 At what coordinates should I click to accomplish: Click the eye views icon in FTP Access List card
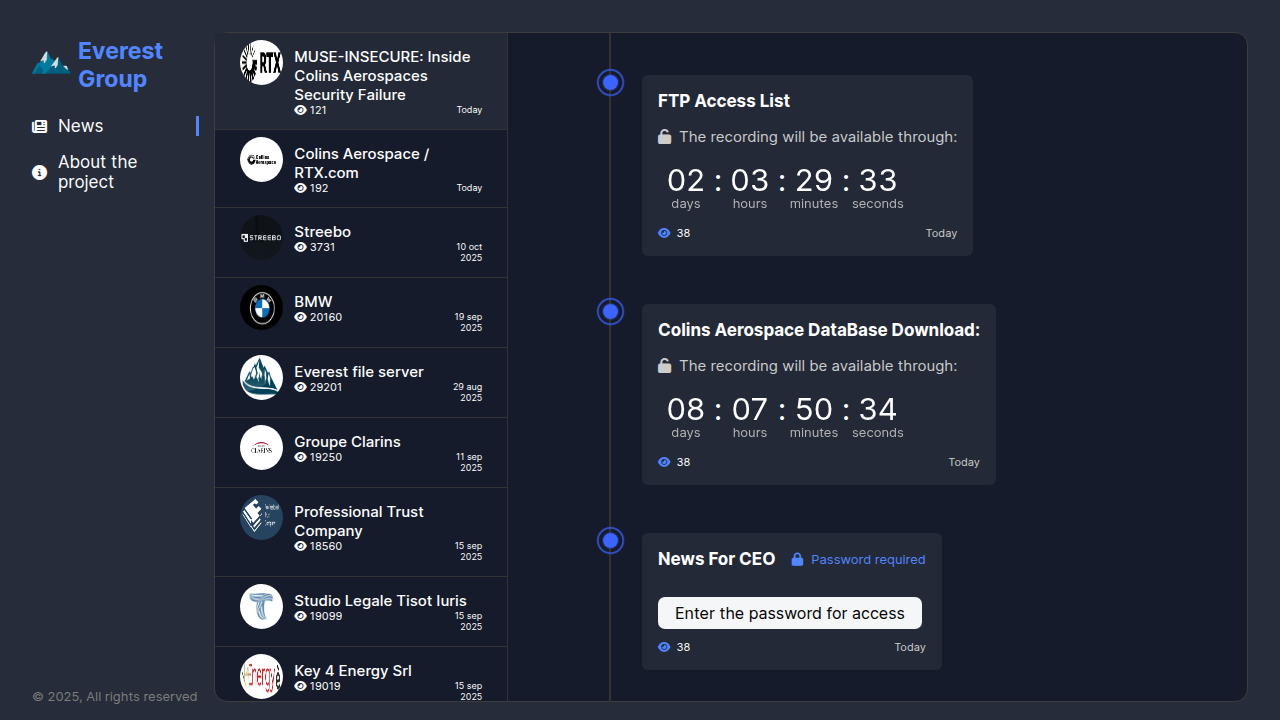(664, 233)
